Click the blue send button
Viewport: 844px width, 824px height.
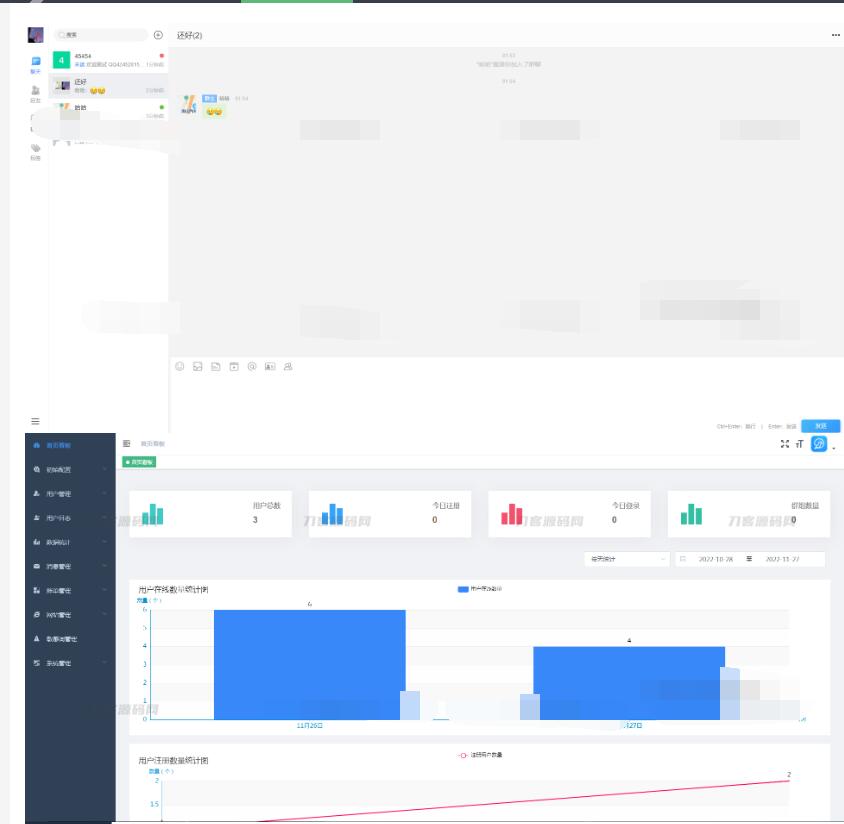point(820,426)
